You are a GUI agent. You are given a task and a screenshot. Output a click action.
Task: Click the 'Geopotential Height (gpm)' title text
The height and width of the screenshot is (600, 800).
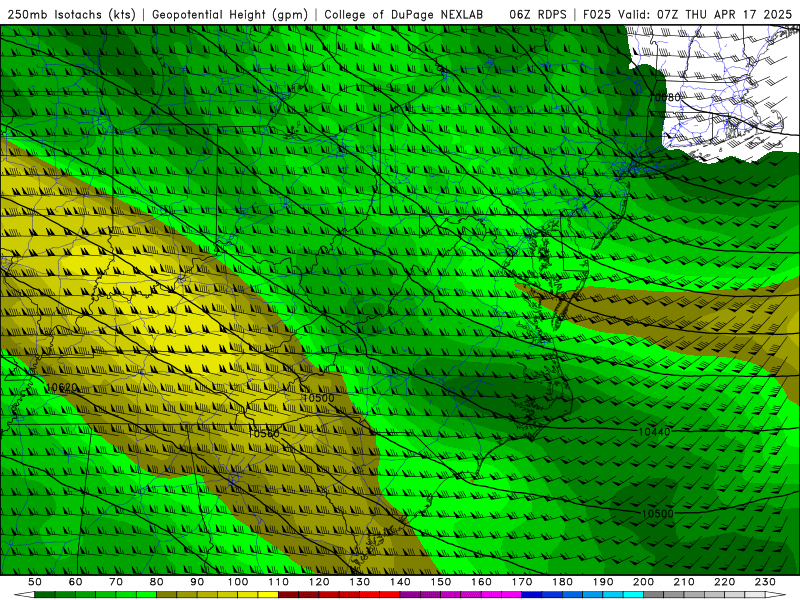(230, 14)
